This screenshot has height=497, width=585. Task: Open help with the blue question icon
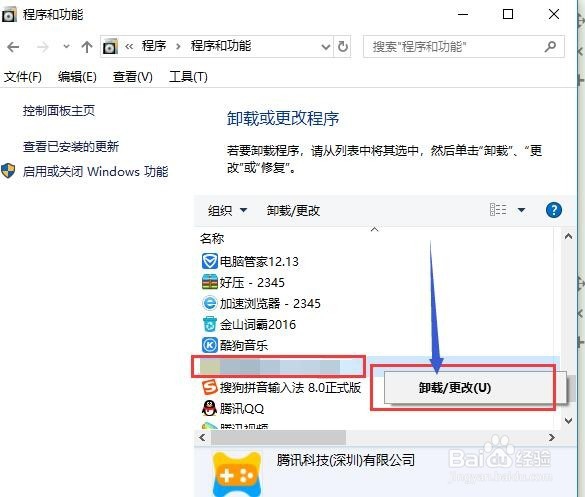coord(554,210)
